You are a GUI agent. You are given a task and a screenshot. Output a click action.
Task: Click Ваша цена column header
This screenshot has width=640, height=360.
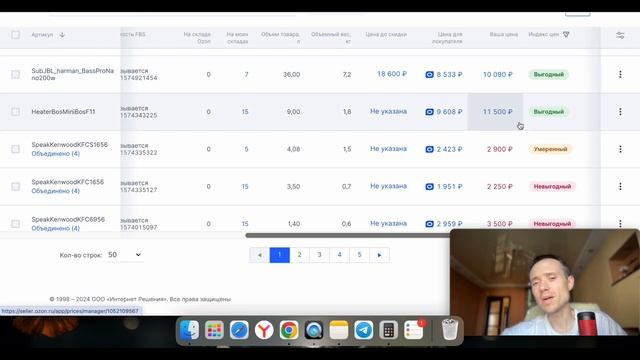(x=504, y=35)
